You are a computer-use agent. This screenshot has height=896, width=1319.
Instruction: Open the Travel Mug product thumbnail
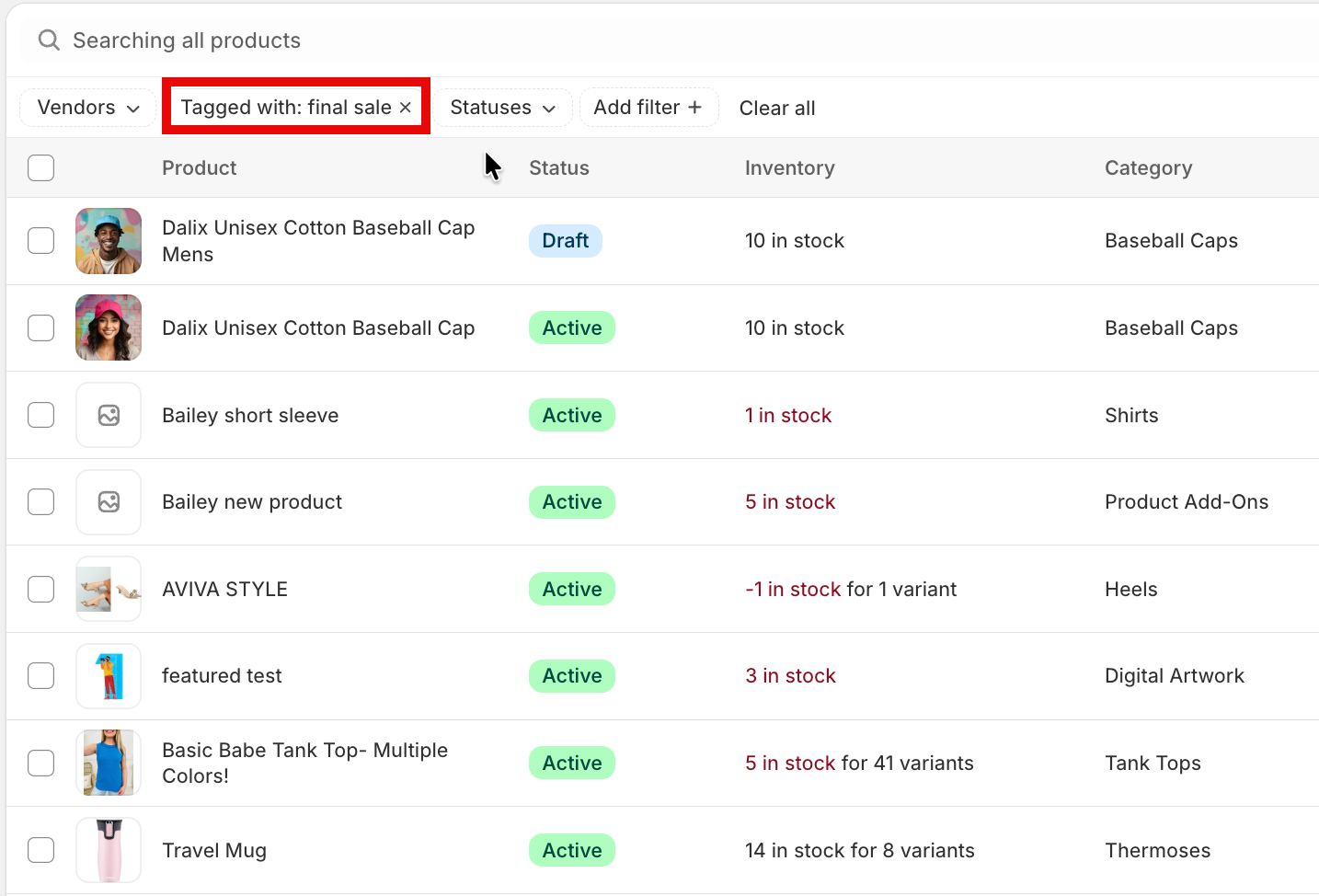coord(109,850)
